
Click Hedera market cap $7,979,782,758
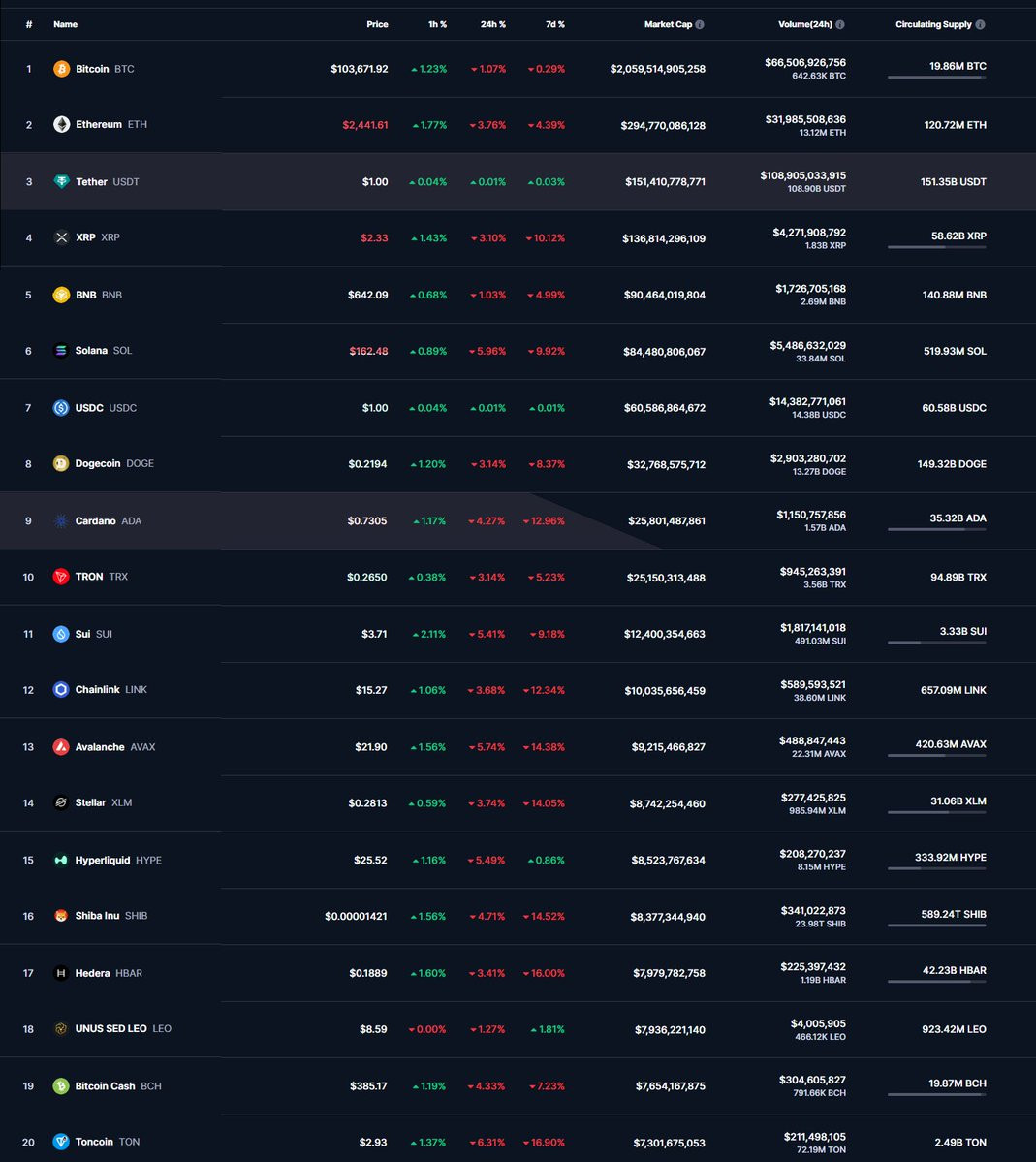tap(669, 974)
